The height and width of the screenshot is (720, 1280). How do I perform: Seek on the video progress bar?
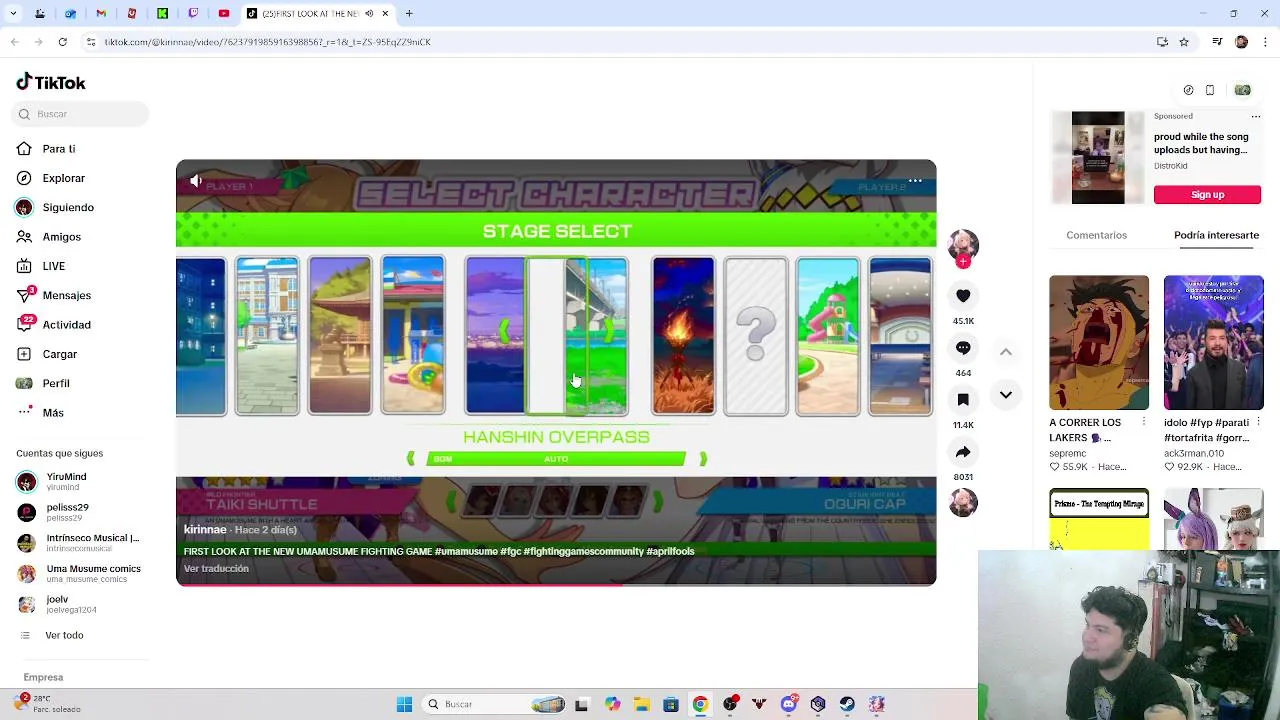click(x=556, y=584)
